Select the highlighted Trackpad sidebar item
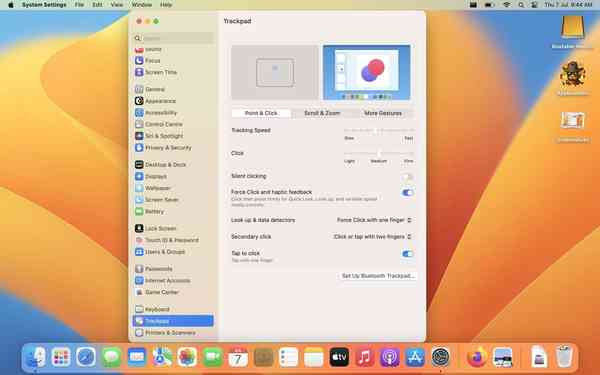 coord(173,321)
